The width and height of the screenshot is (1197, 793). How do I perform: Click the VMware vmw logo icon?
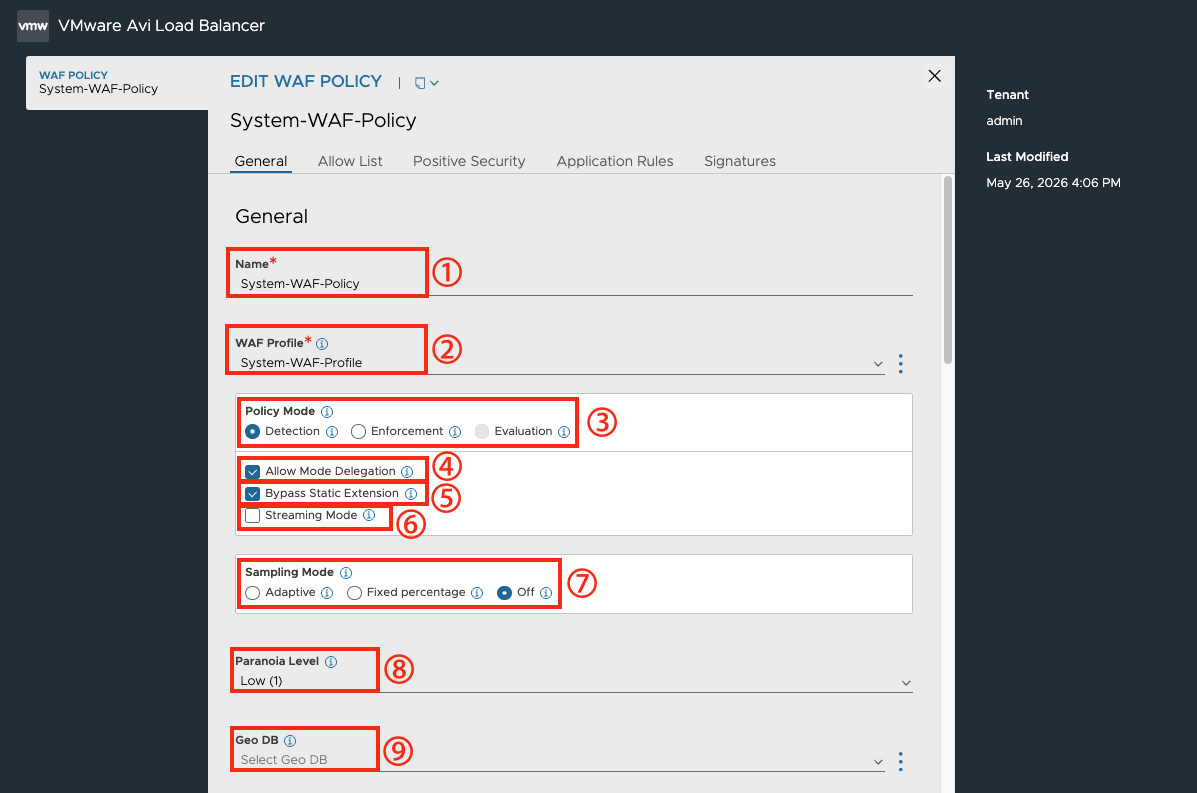(33, 26)
